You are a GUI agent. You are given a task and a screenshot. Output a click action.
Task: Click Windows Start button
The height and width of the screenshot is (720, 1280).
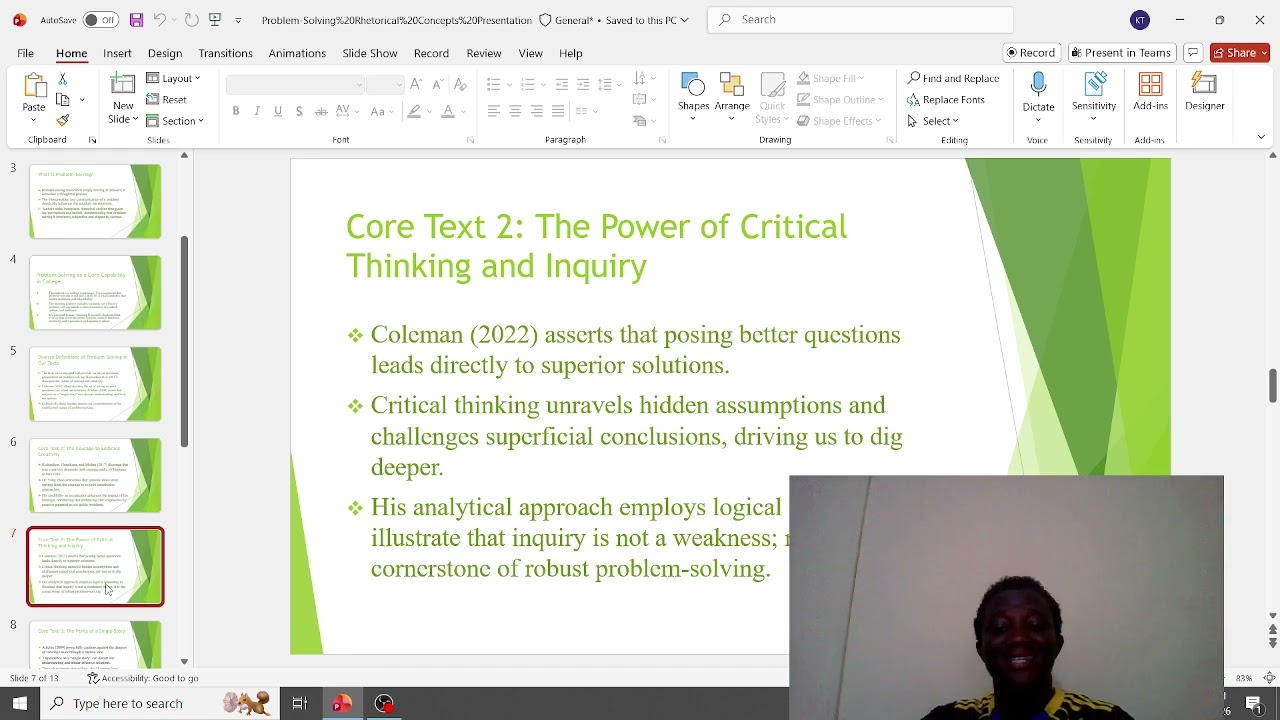click(x=20, y=704)
